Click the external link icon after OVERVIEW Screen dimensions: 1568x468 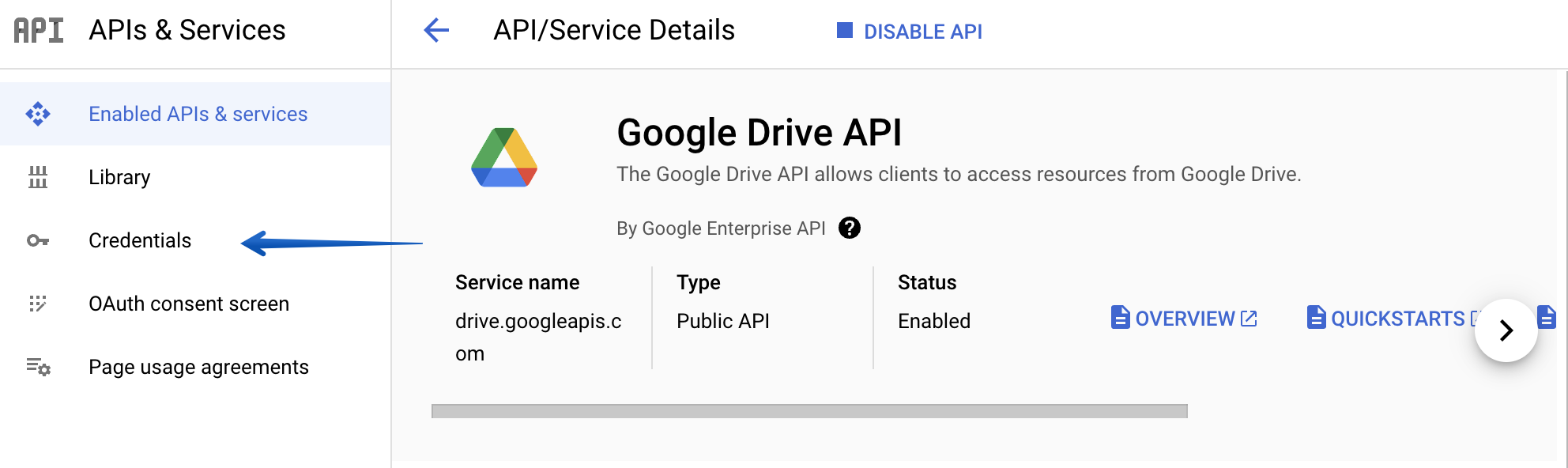pos(1249,319)
